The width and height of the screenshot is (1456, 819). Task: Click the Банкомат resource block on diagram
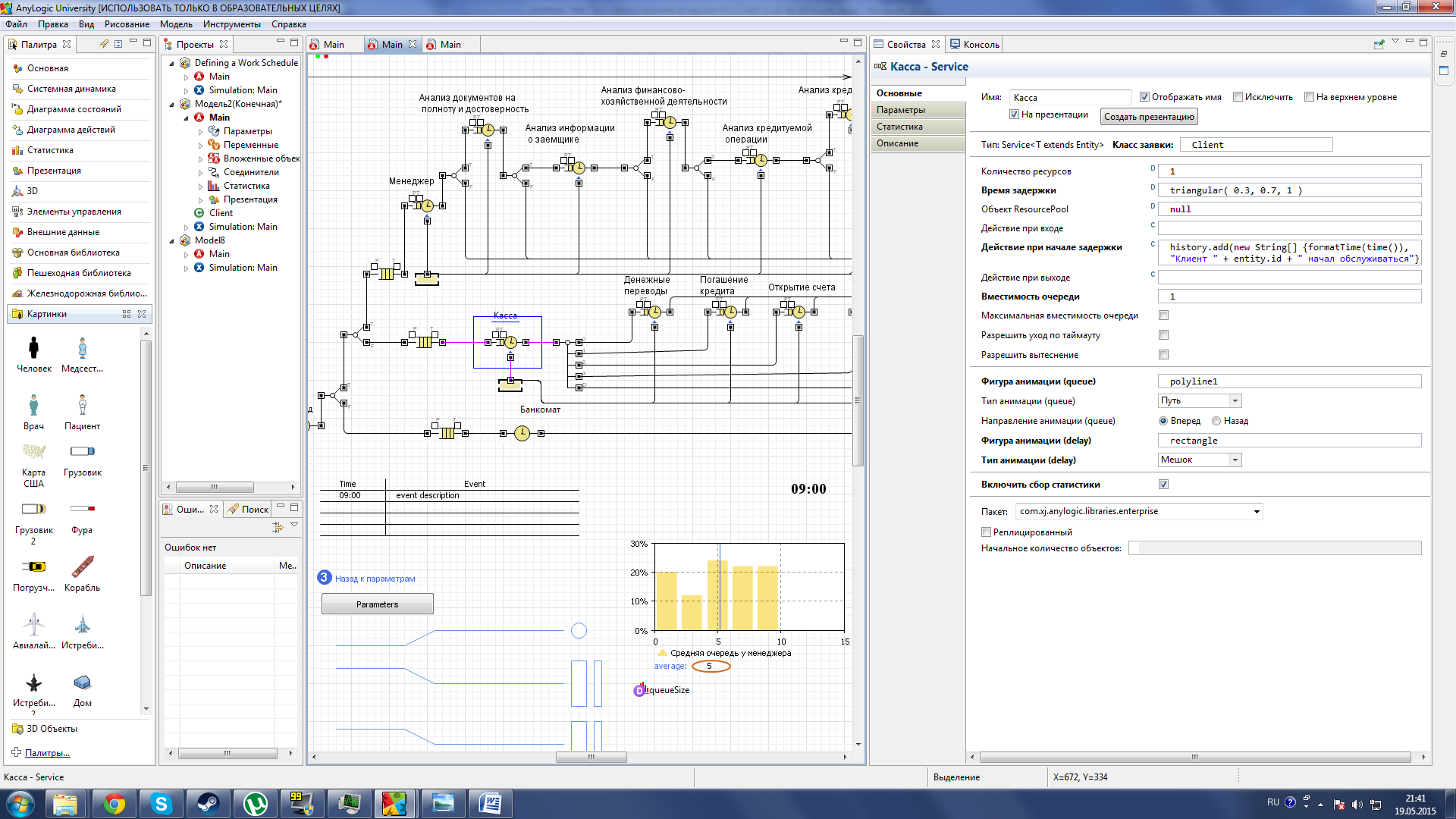(x=510, y=385)
